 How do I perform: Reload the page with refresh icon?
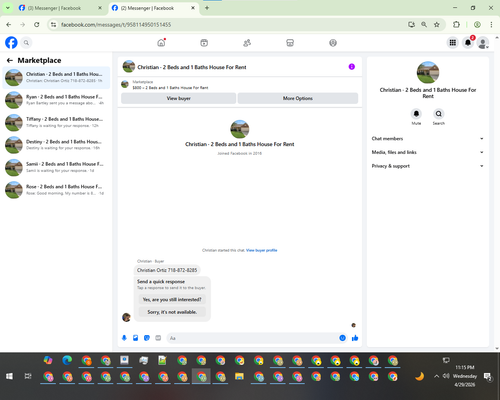coord(37,25)
